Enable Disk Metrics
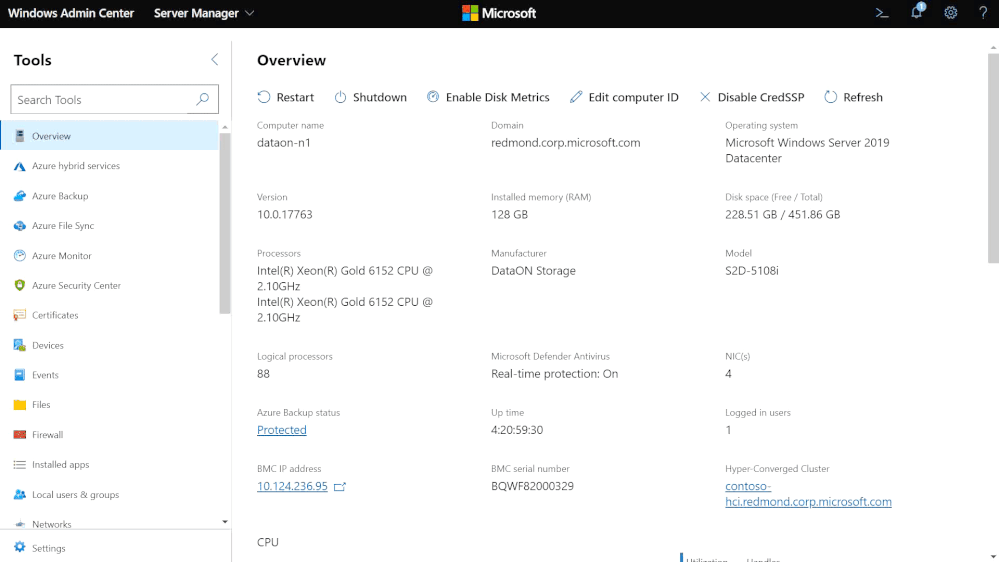This screenshot has width=999, height=562. [x=488, y=97]
